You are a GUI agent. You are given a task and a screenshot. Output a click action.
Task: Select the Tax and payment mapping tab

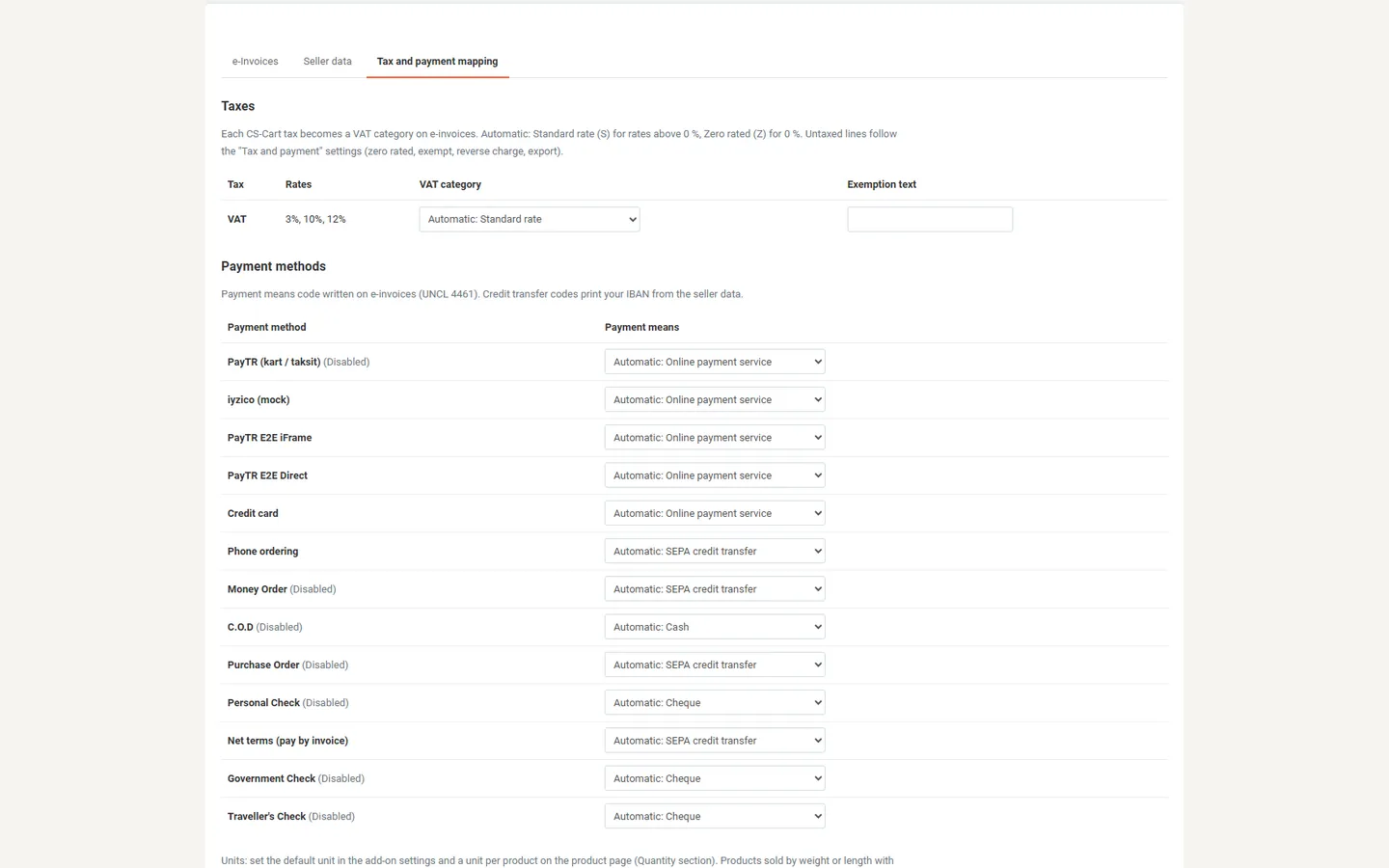pyautogui.click(x=437, y=62)
